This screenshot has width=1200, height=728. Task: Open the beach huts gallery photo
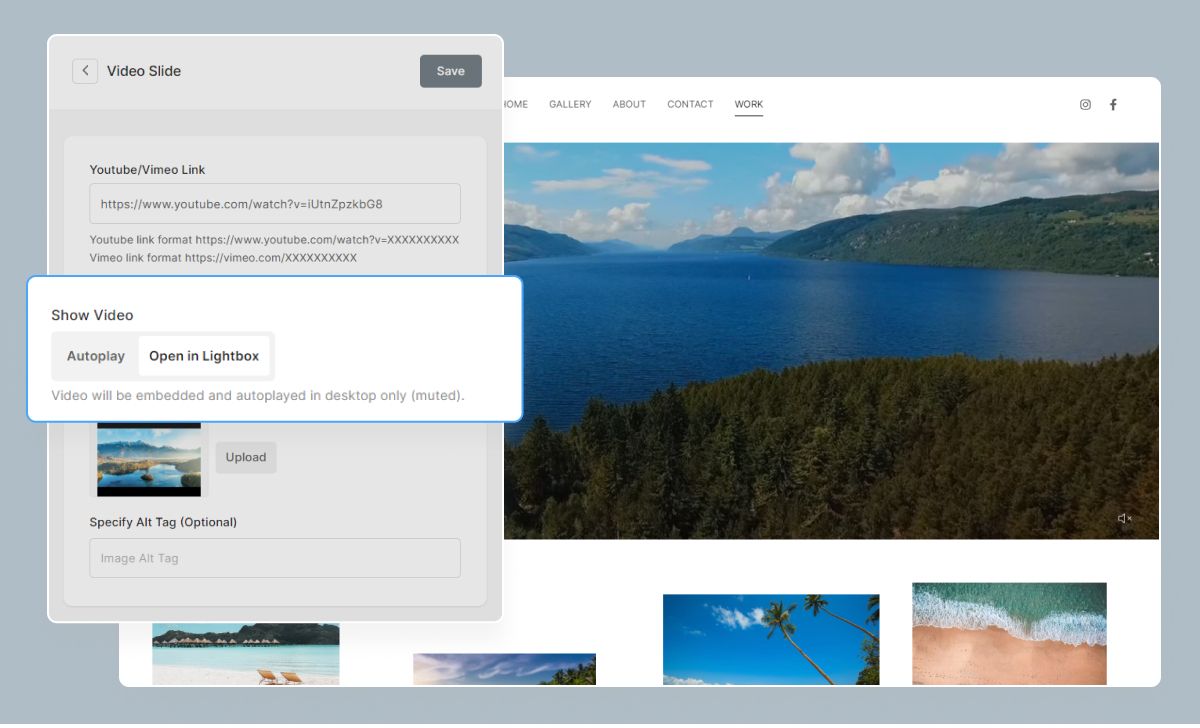coord(245,654)
